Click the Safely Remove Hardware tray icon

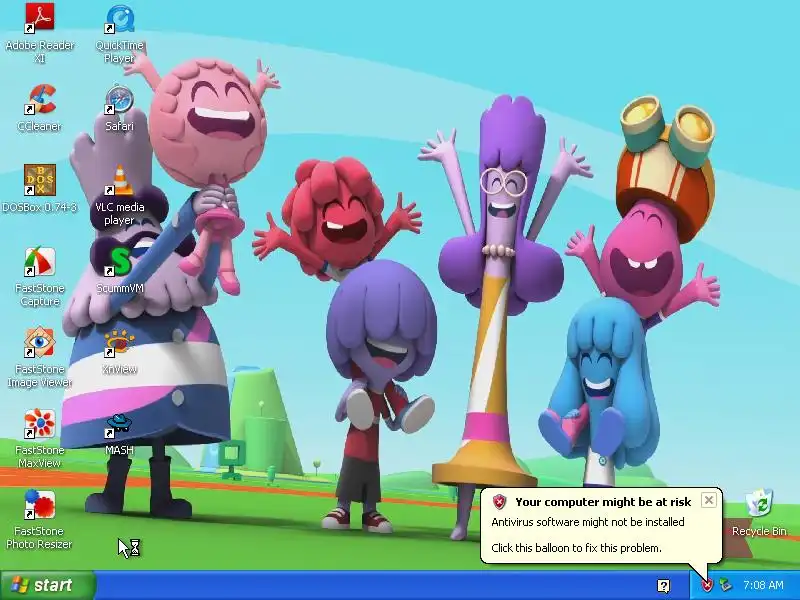725,585
